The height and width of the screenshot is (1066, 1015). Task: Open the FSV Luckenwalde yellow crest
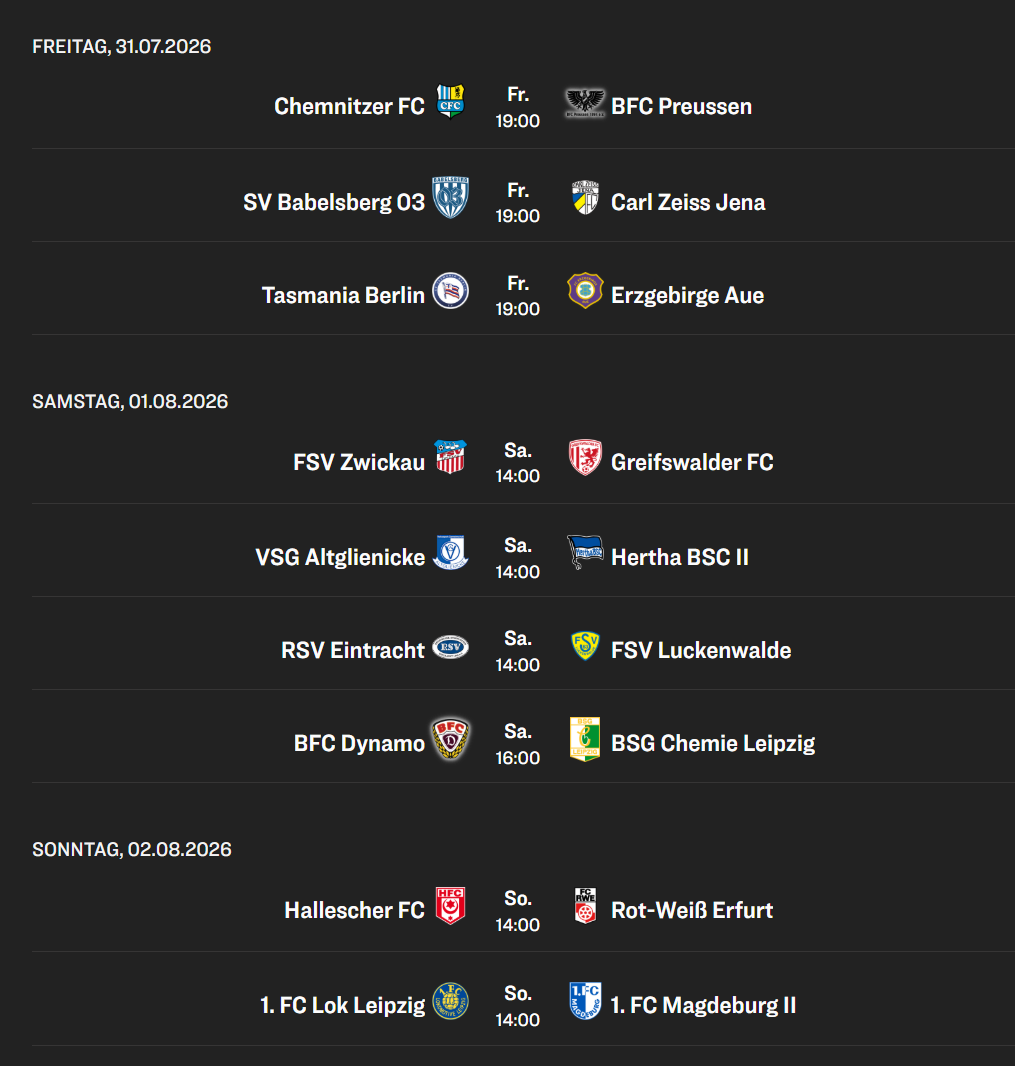coord(585,646)
